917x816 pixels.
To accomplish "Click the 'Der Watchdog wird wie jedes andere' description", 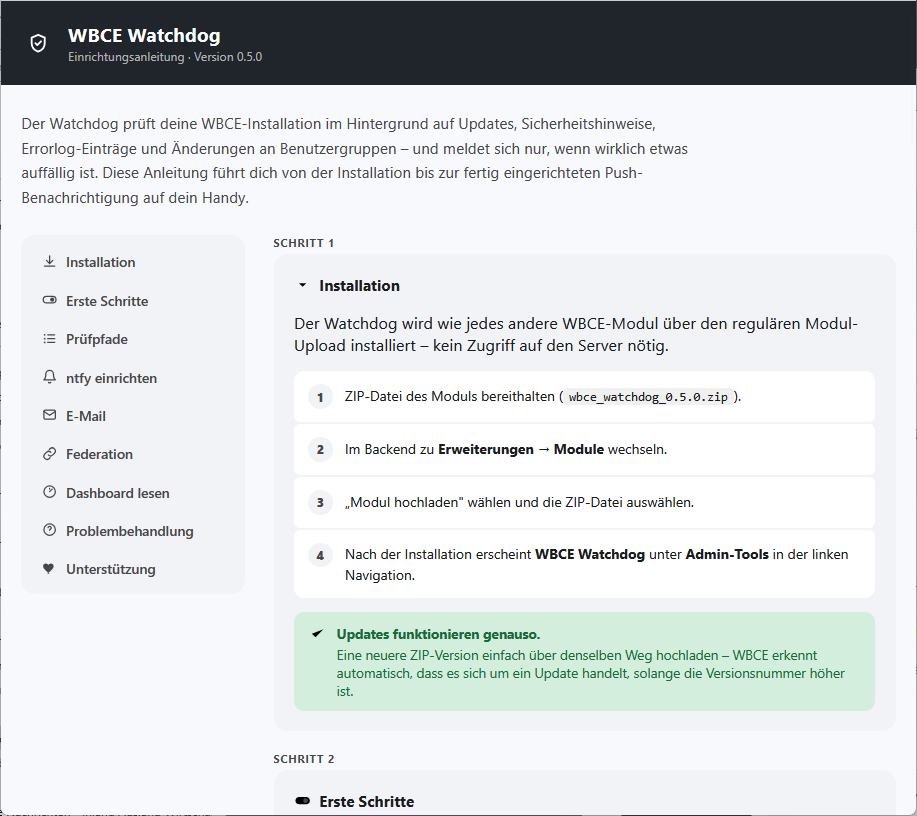I will (575, 335).
